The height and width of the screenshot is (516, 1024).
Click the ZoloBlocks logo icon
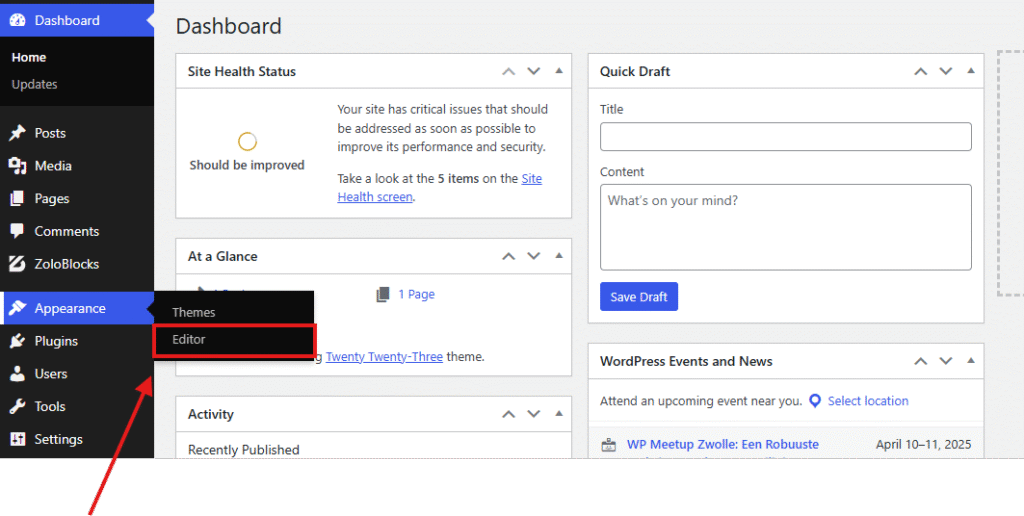18,264
